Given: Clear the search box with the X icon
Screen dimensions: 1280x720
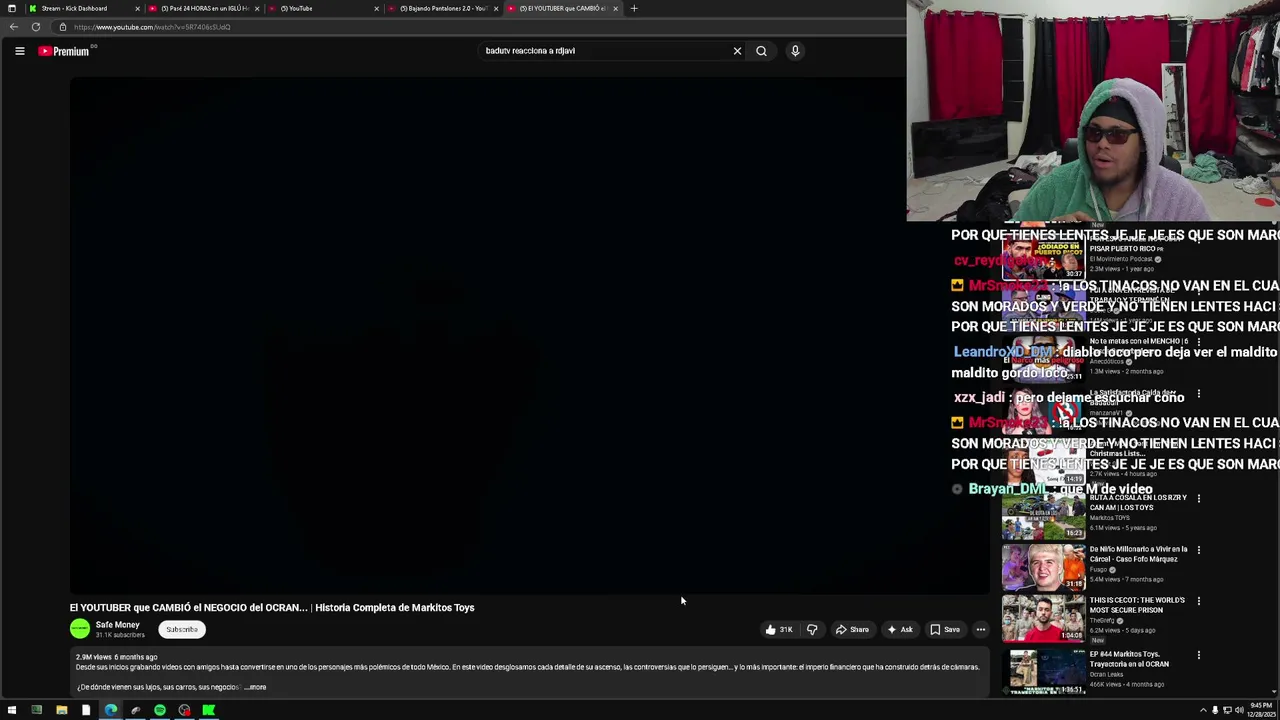Looking at the screenshot, I should coord(737,51).
